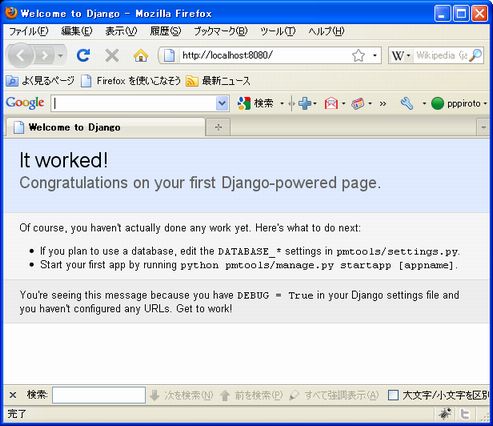Click すべて強調表示(A) highlight all
The height and width of the screenshot is (426, 493).
pyautogui.click(x=334, y=395)
